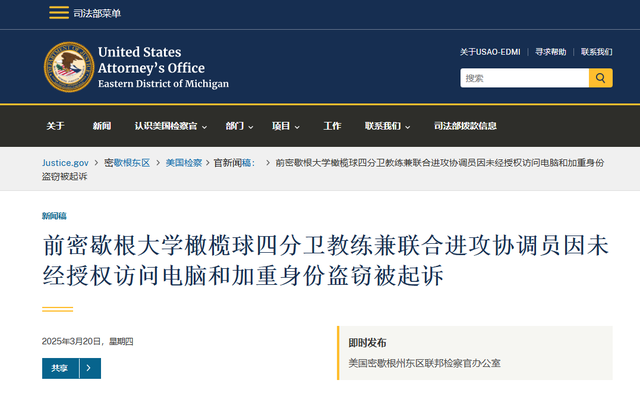Click the 司法部菜单 label text

coord(97,13)
